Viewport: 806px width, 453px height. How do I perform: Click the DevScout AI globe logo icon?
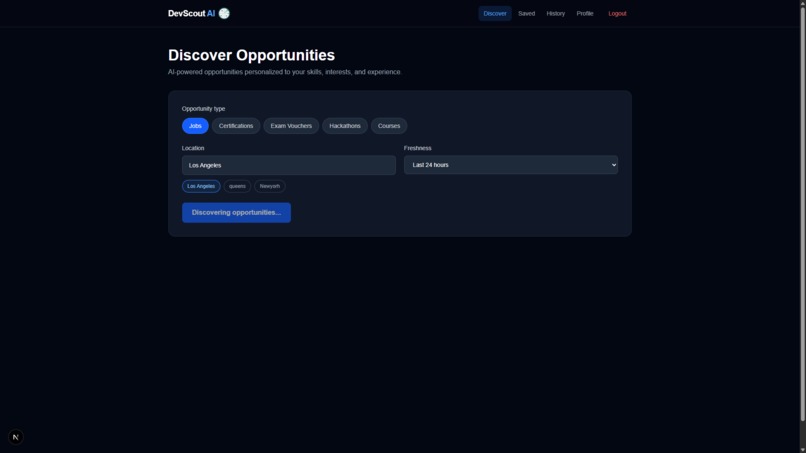click(x=224, y=13)
